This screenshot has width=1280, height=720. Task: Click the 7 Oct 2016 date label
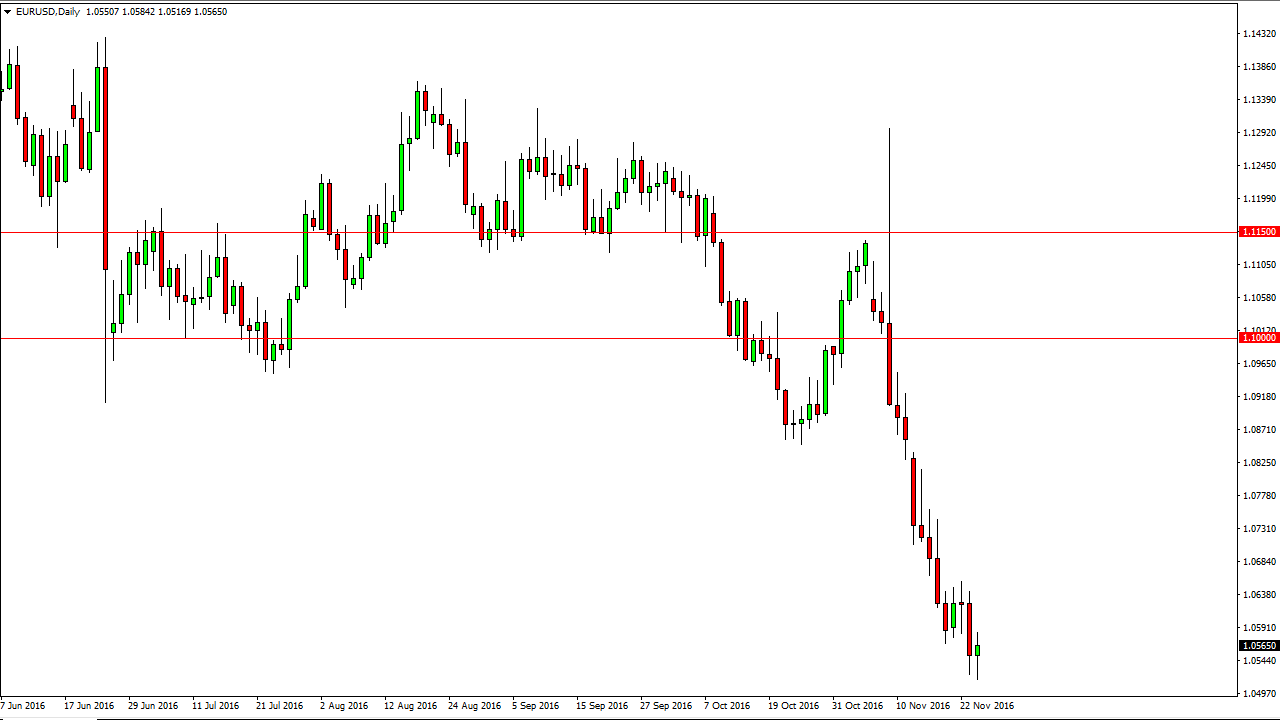tap(727, 706)
